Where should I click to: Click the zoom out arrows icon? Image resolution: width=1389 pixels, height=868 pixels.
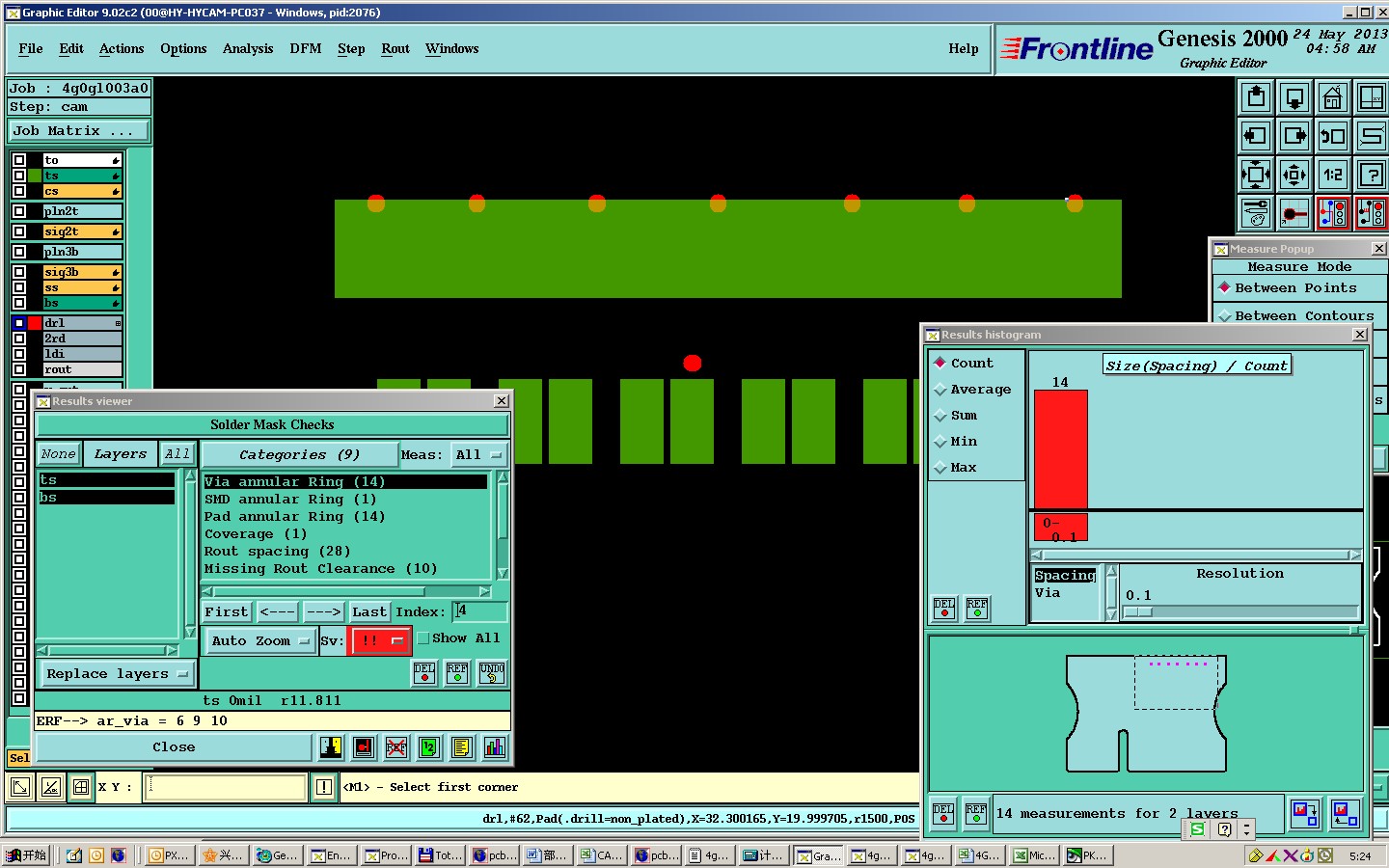[1294, 175]
